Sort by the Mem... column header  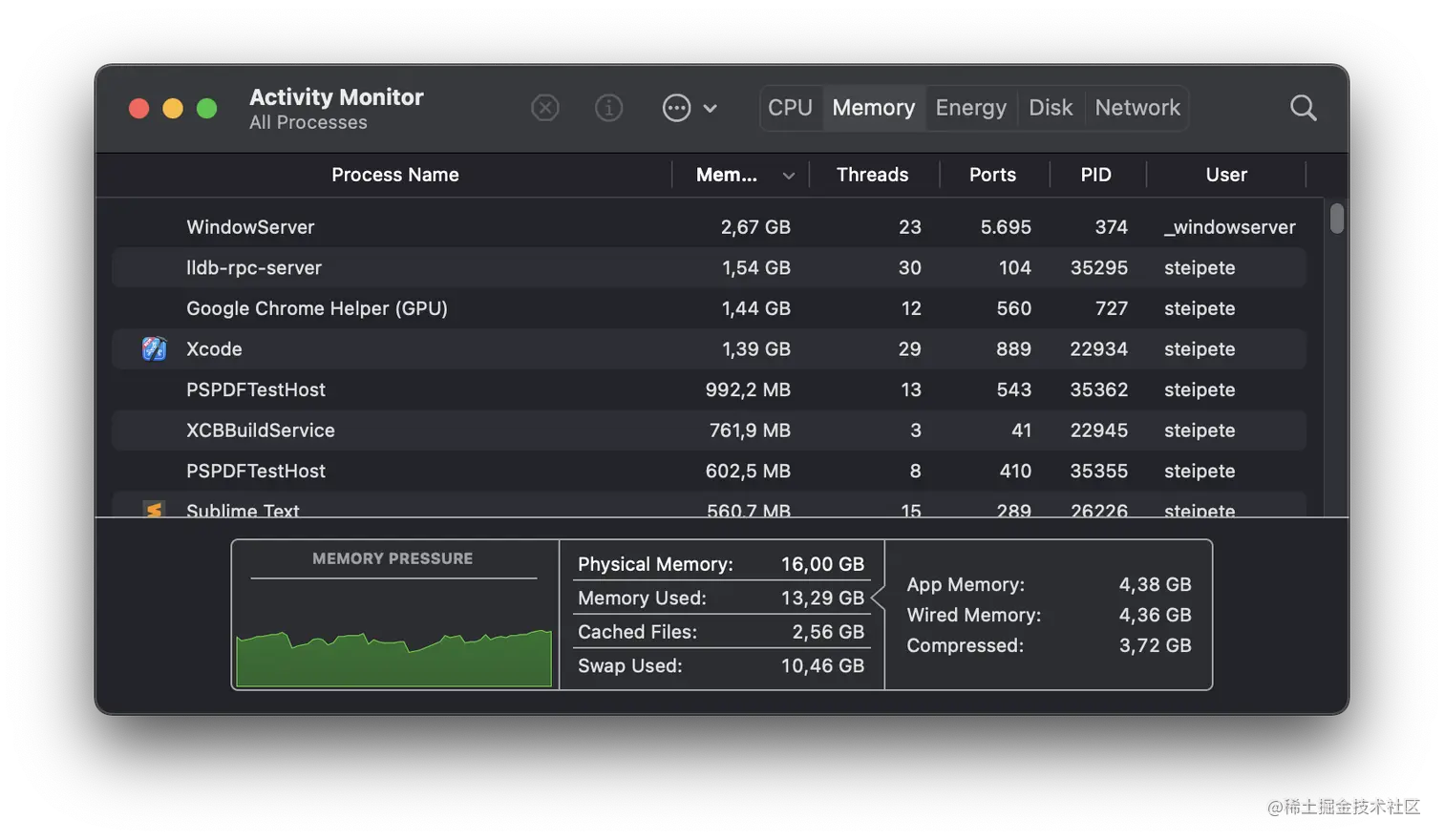[727, 175]
